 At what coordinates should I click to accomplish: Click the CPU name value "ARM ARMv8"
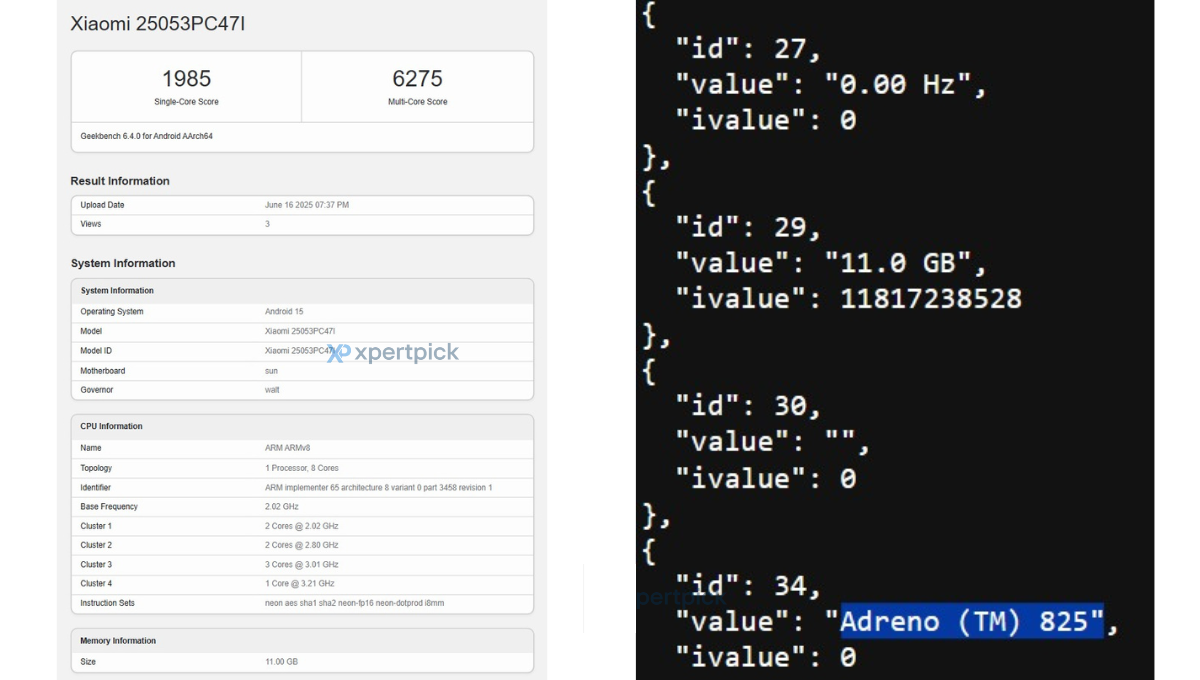coord(288,448)
